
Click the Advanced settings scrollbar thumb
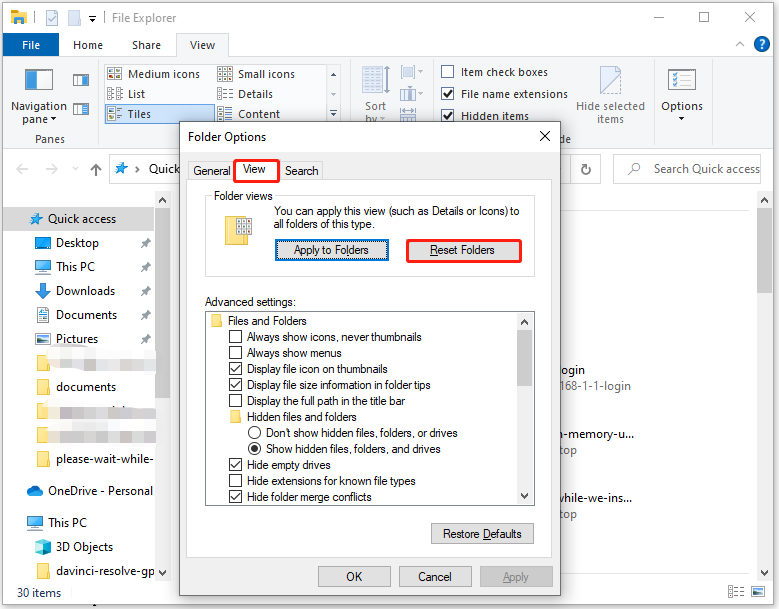click(x=524, y=358)
